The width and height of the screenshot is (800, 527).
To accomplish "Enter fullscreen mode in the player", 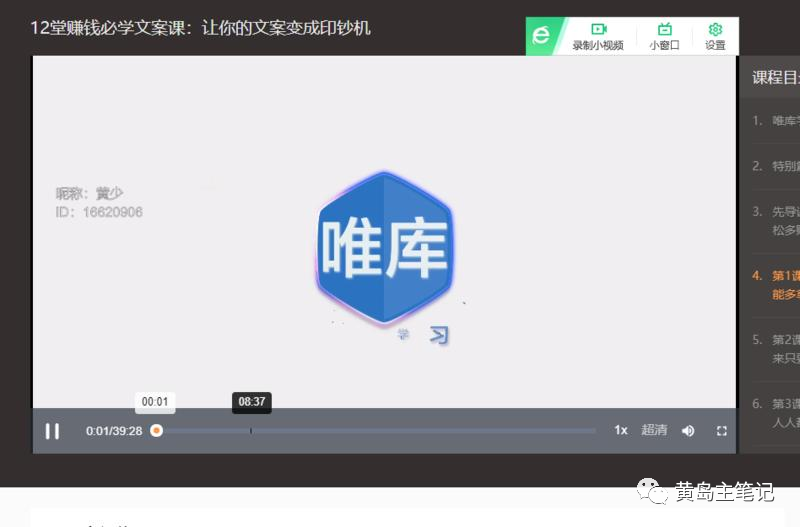I will click(721, 431).
